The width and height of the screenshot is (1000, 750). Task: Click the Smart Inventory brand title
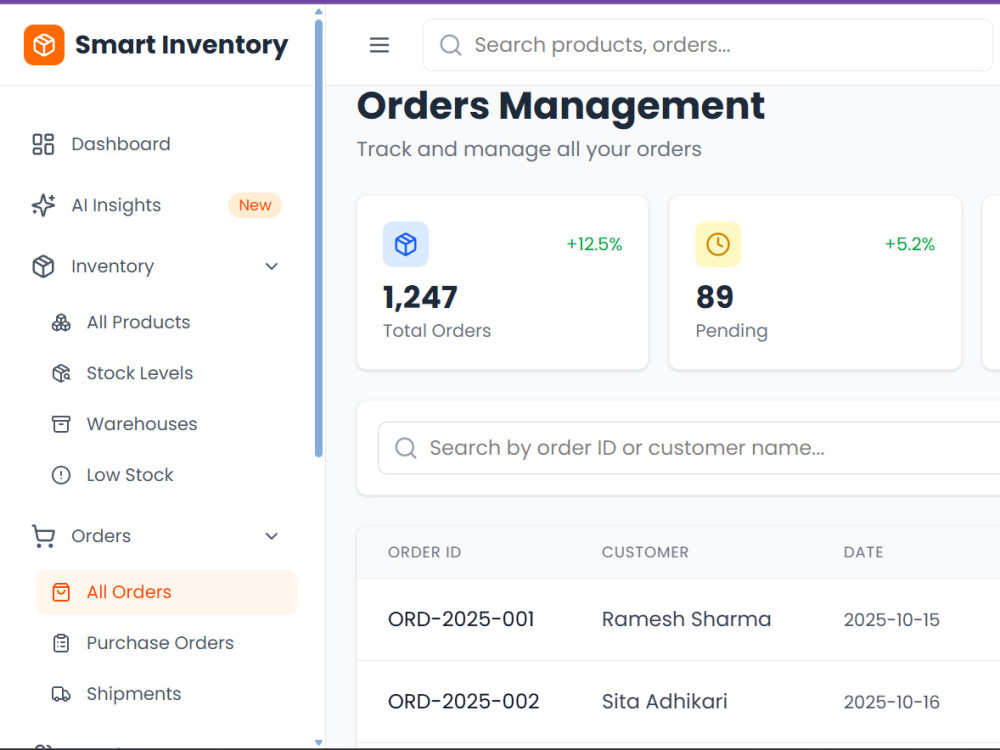tap(182, 45)
